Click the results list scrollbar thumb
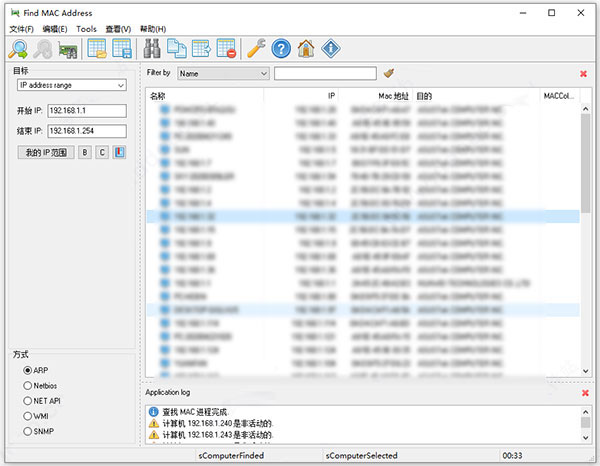600x466 pixels. point(585,163)
